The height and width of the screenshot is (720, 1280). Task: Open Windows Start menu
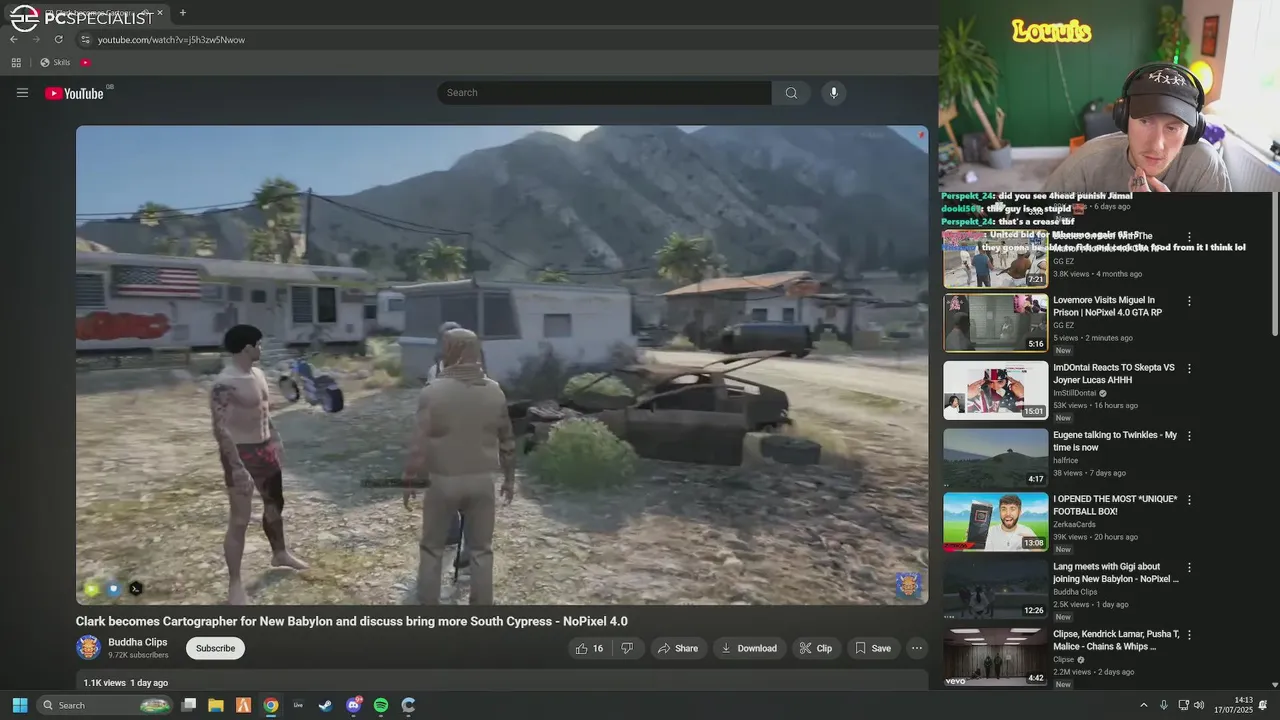pos(19,705)
